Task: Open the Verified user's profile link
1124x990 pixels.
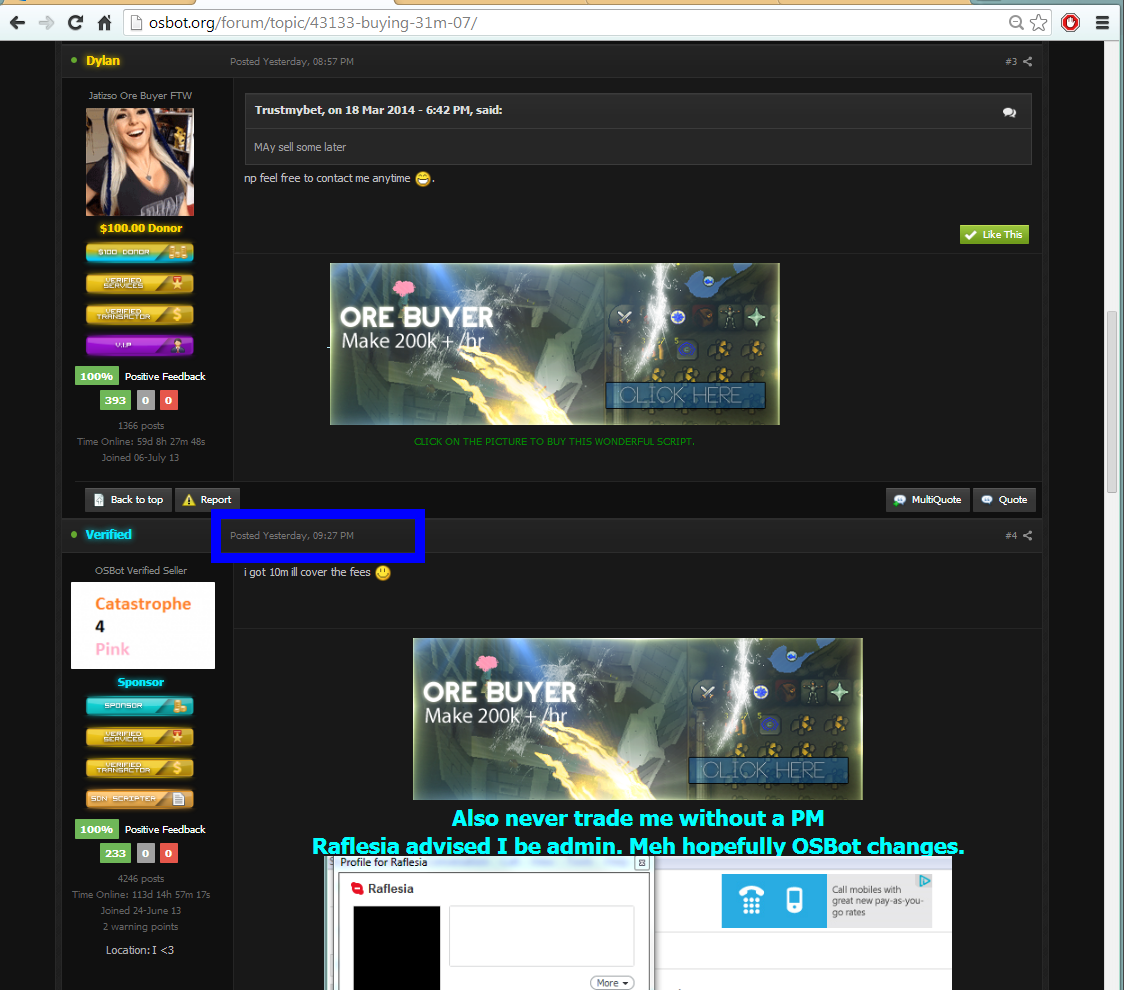Action: [108, 535]
